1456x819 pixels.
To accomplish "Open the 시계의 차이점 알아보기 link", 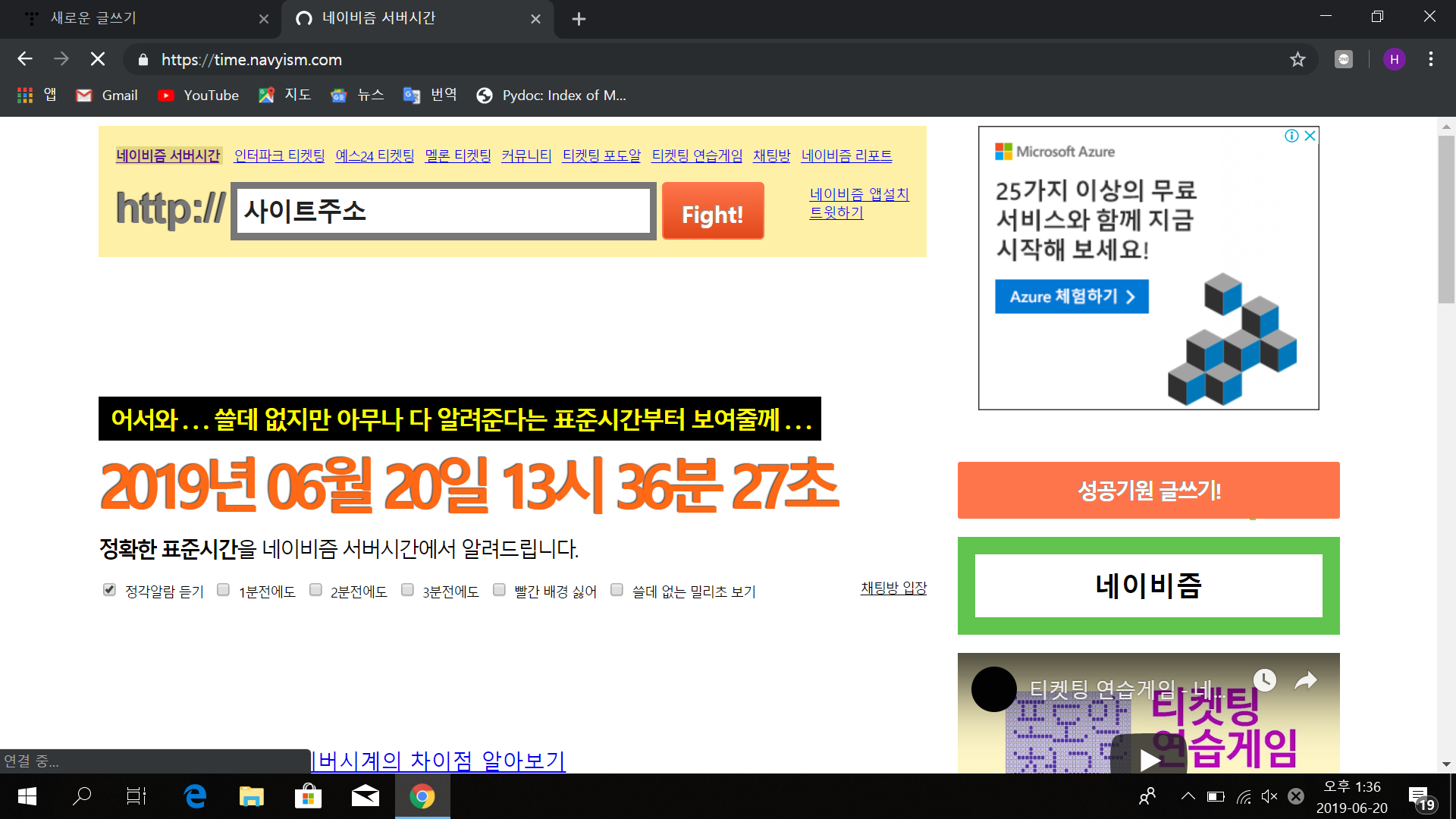I will [438, 761].
